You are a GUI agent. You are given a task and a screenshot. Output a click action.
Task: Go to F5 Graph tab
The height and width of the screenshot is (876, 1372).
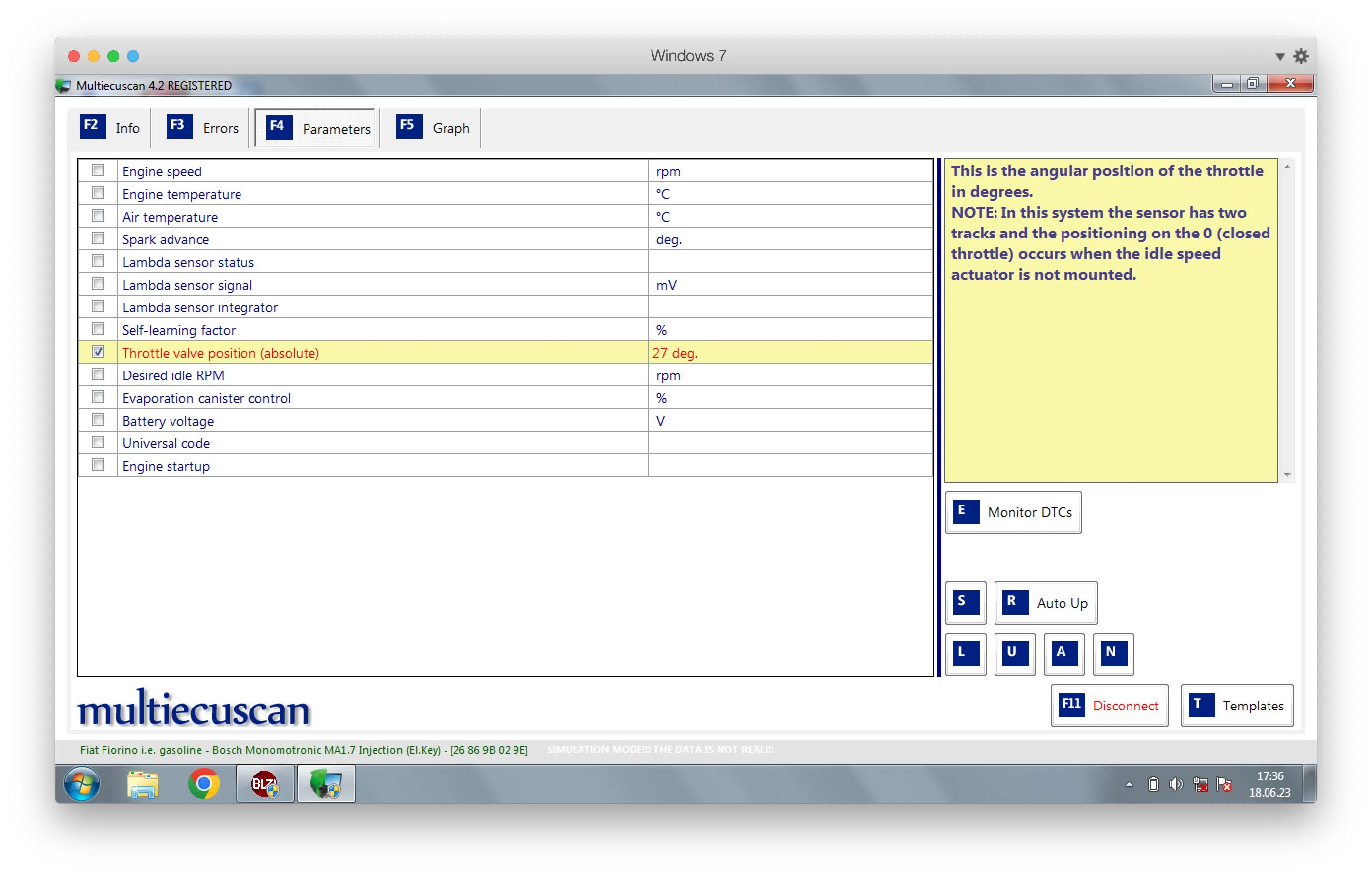[x=433, y=128]
